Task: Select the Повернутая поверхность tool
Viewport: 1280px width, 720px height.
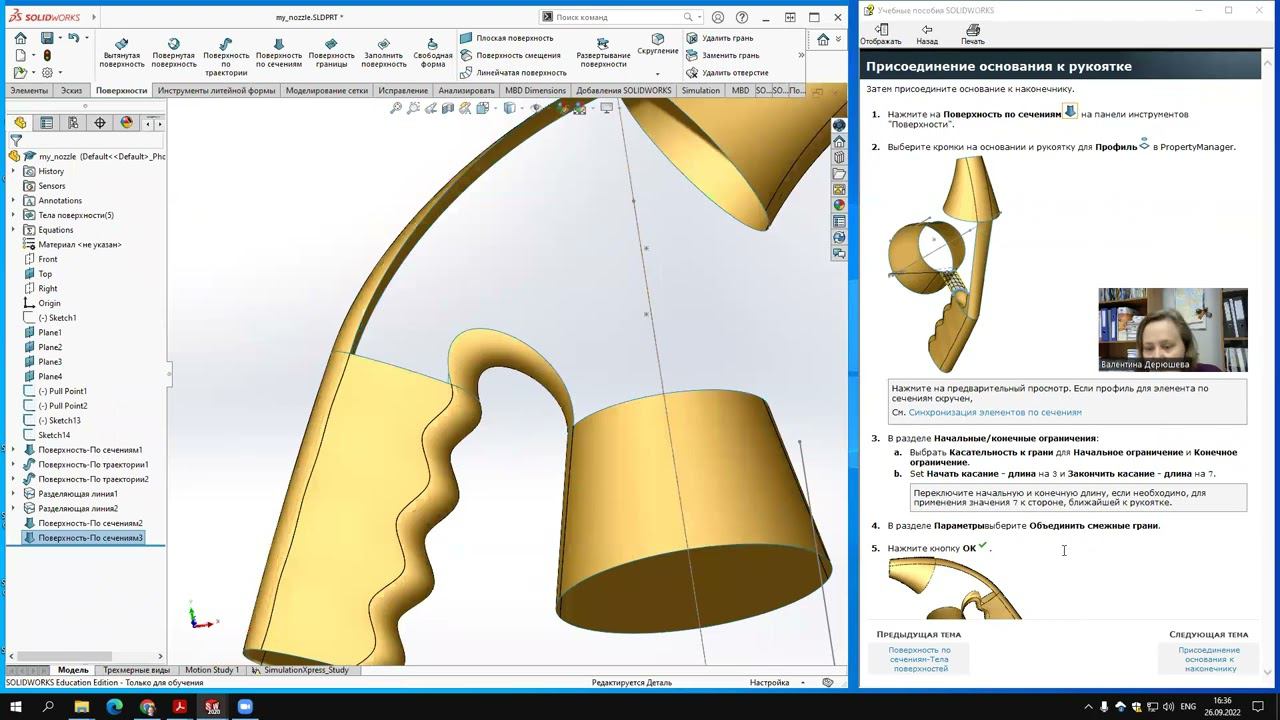Action: tap(174, 54)
